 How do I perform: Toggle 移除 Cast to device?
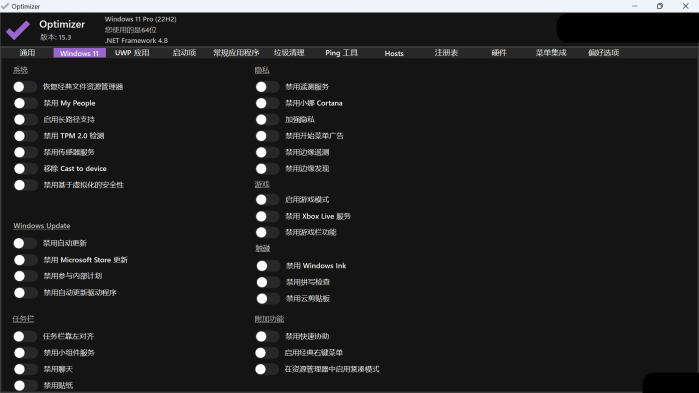pos(25,168)
